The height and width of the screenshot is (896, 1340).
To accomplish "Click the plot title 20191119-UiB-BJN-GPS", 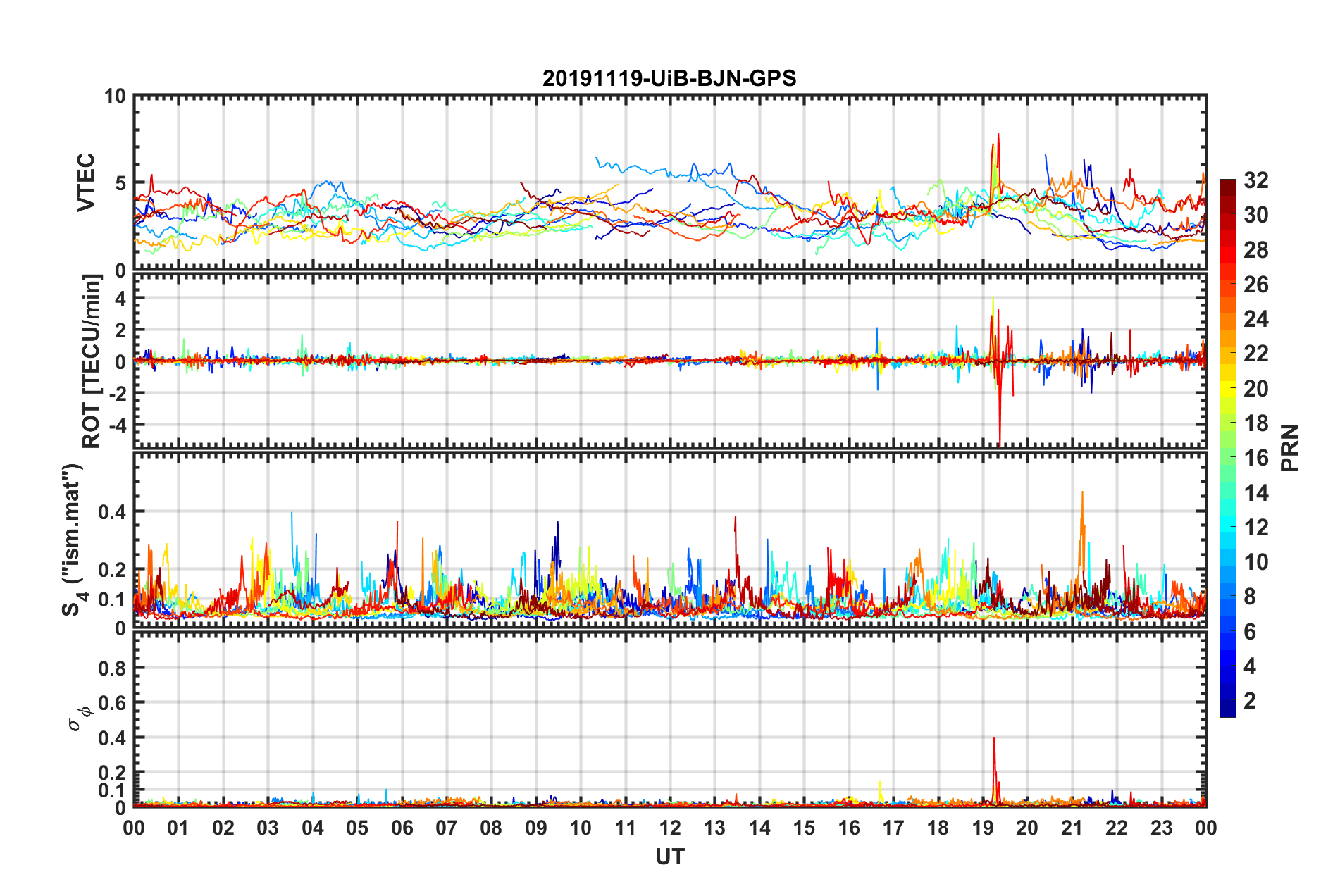I will (669, 78).
